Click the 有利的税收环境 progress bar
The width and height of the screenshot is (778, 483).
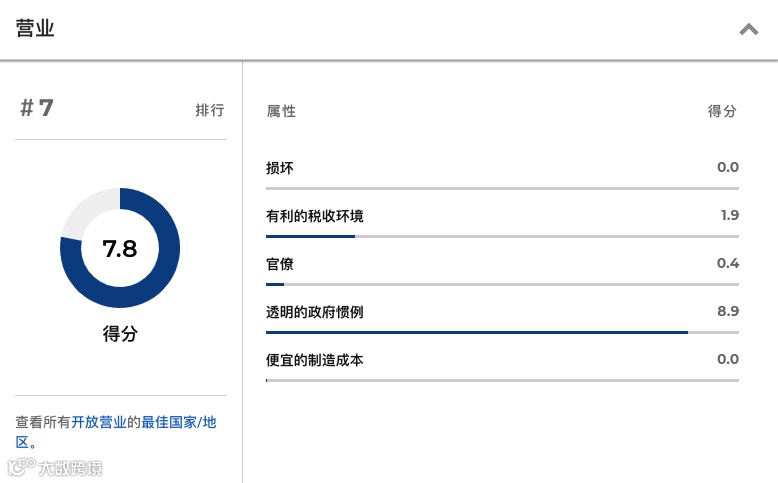502,236
